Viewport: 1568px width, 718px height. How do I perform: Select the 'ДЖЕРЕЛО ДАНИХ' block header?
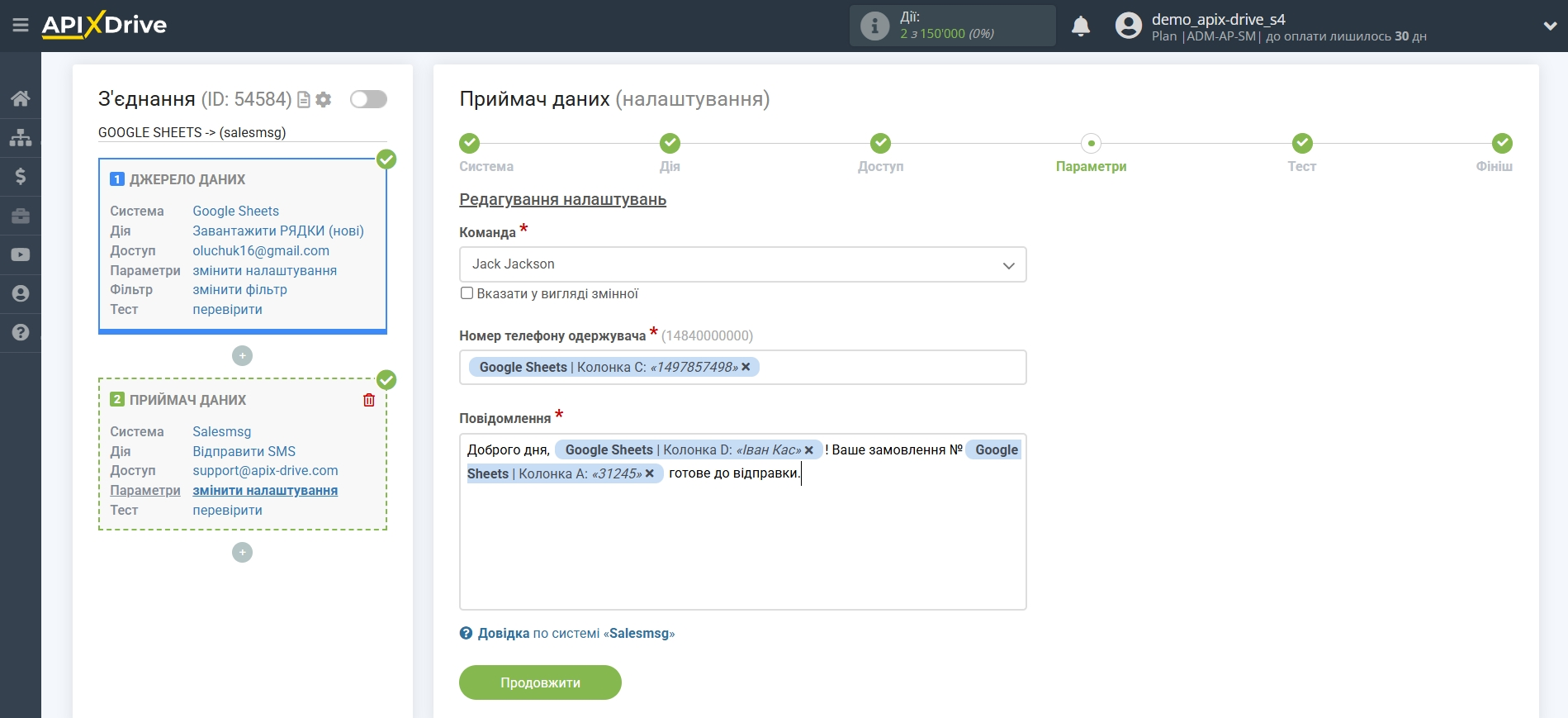pyautogui.click(x=187, y=180)
